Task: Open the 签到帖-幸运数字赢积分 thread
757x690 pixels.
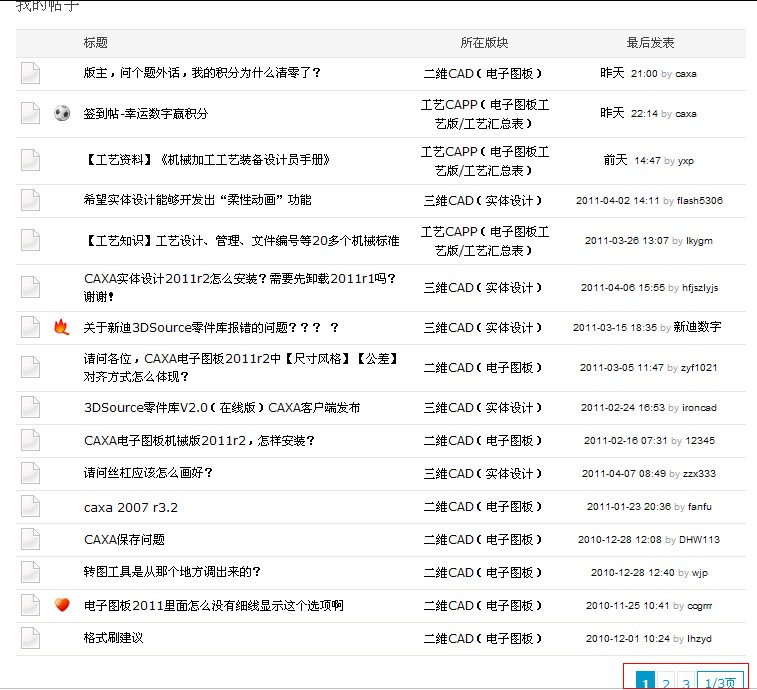Action: tap(146, 113)
